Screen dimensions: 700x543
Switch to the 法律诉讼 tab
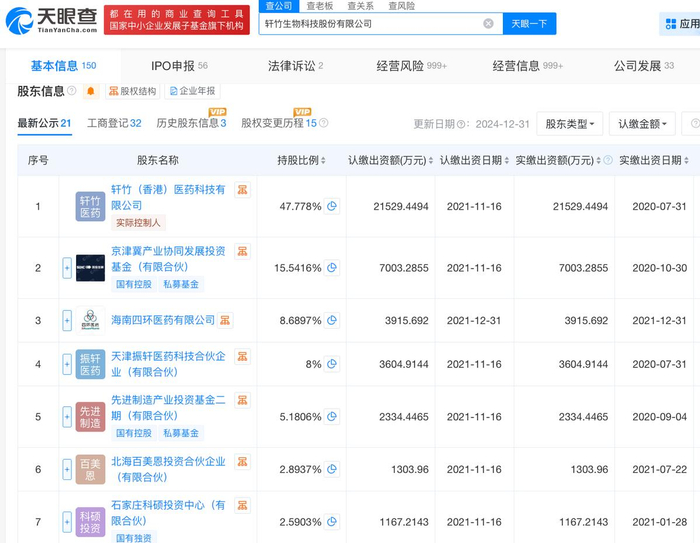click(x=295, y=66)
